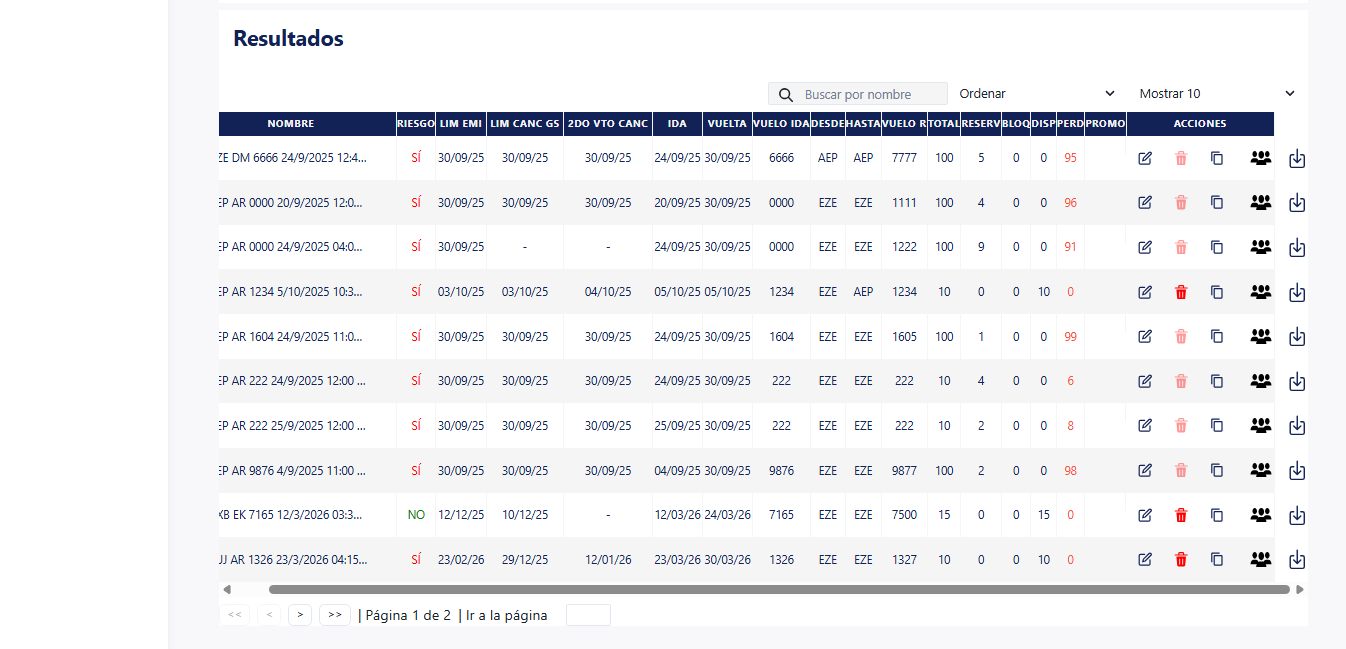Download the AR 1326 row data
1346x649 pixels.
pyautogui.click(x=1297, y=560)
